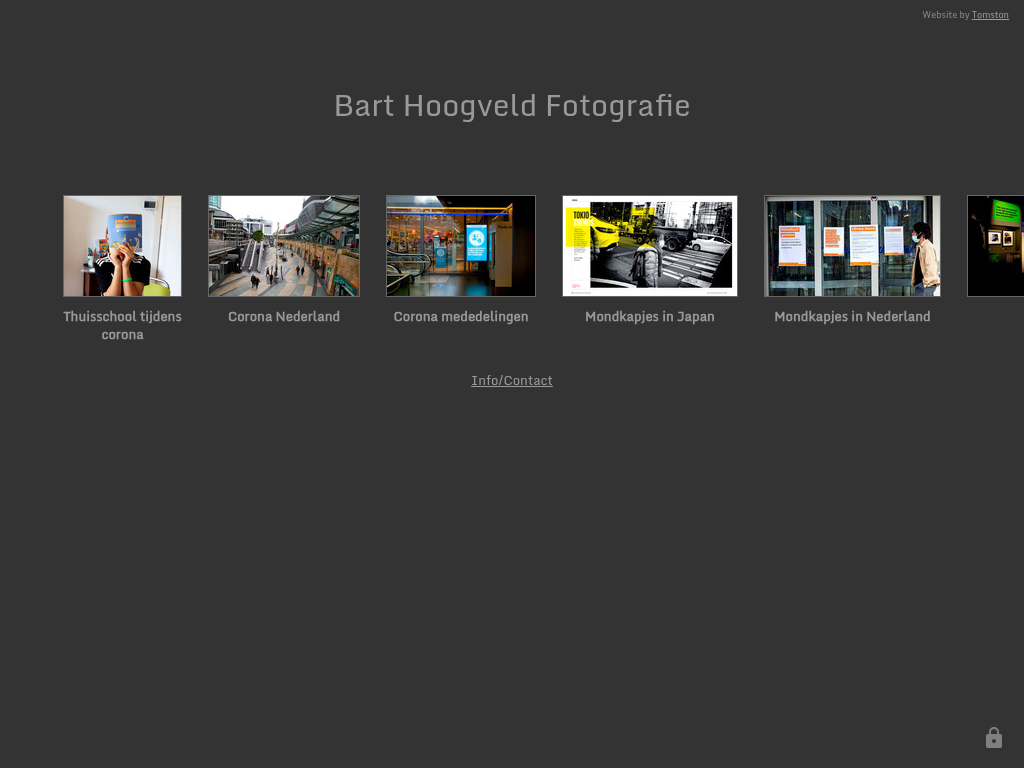The height and width of the screenshot is (768, 1024).
Task: Click the masked man in Nederland photo
Action: pos(925,258)
